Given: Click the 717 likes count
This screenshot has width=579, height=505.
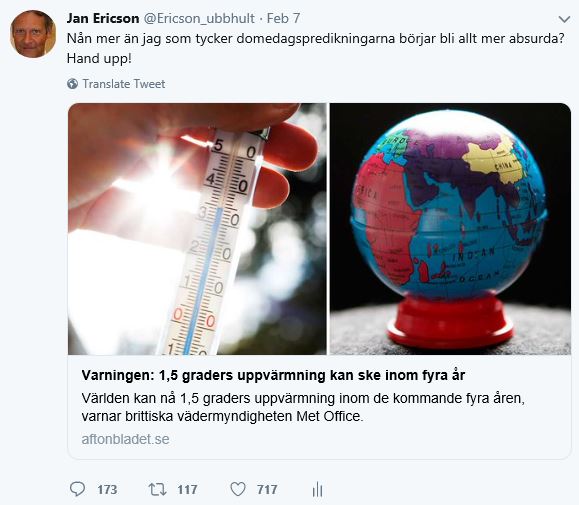Looking at the screenshot, I should [267, 489].
